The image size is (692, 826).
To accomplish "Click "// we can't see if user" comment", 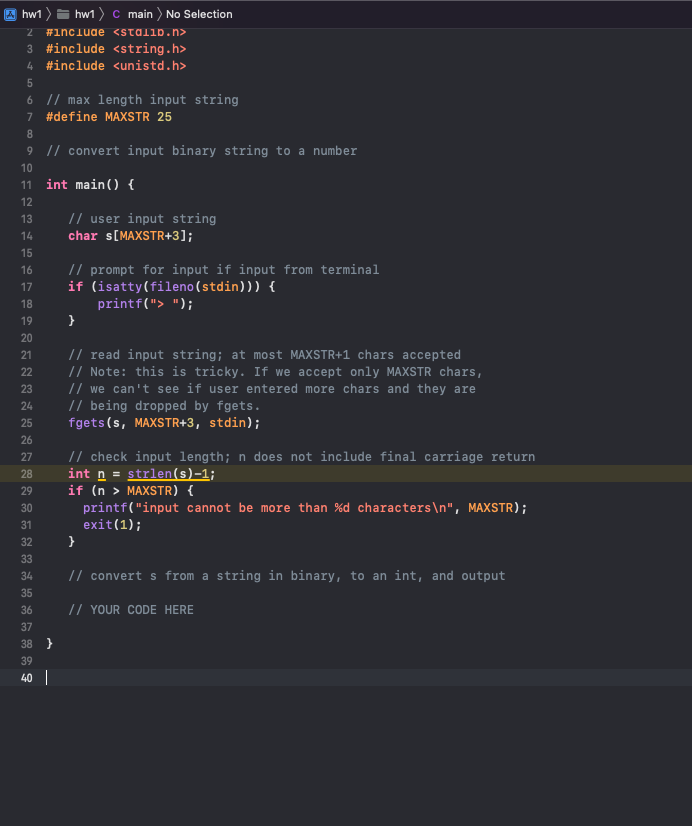I will (x=272, y=389).
